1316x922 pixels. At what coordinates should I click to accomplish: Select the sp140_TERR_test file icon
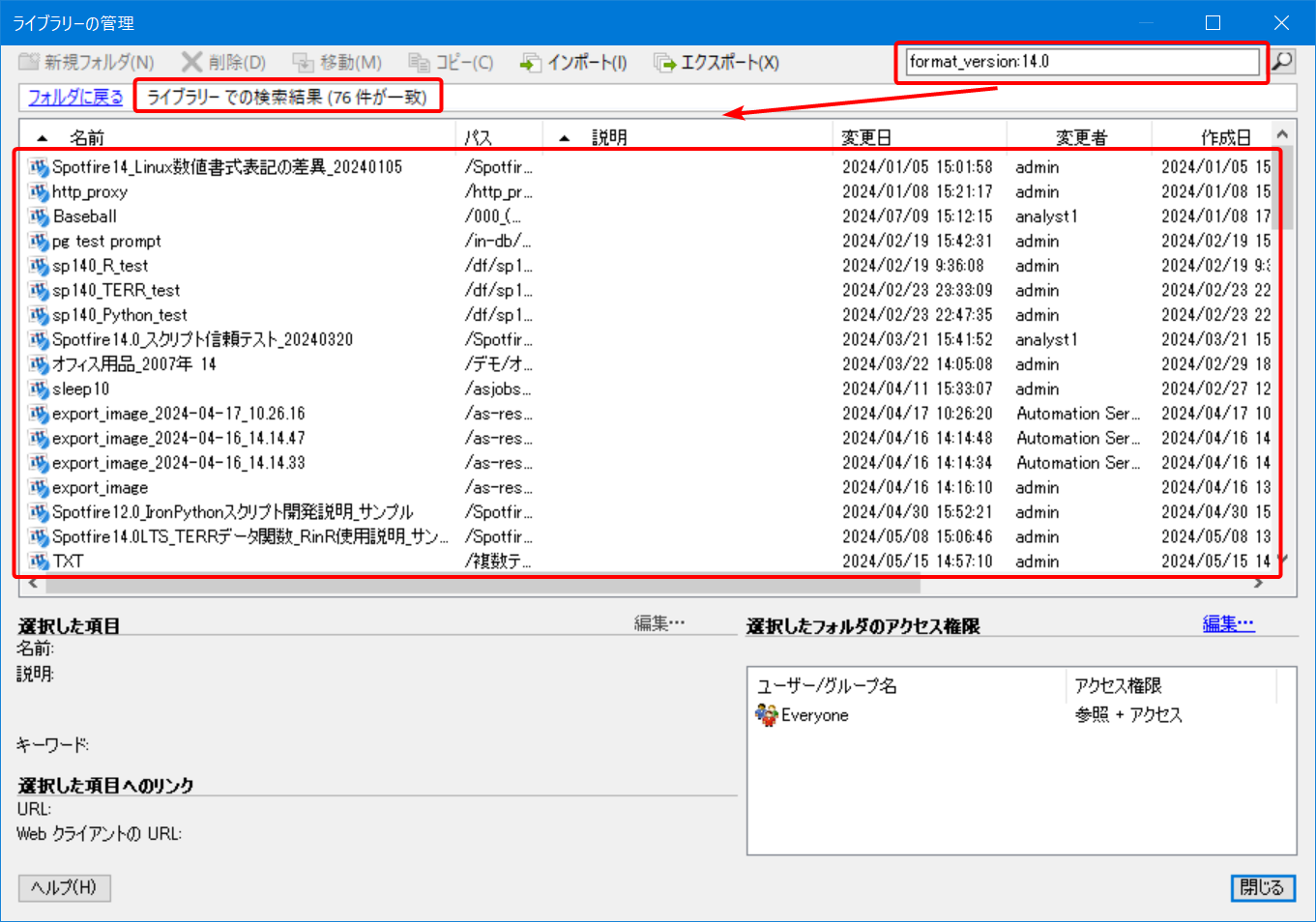(39, 290)
